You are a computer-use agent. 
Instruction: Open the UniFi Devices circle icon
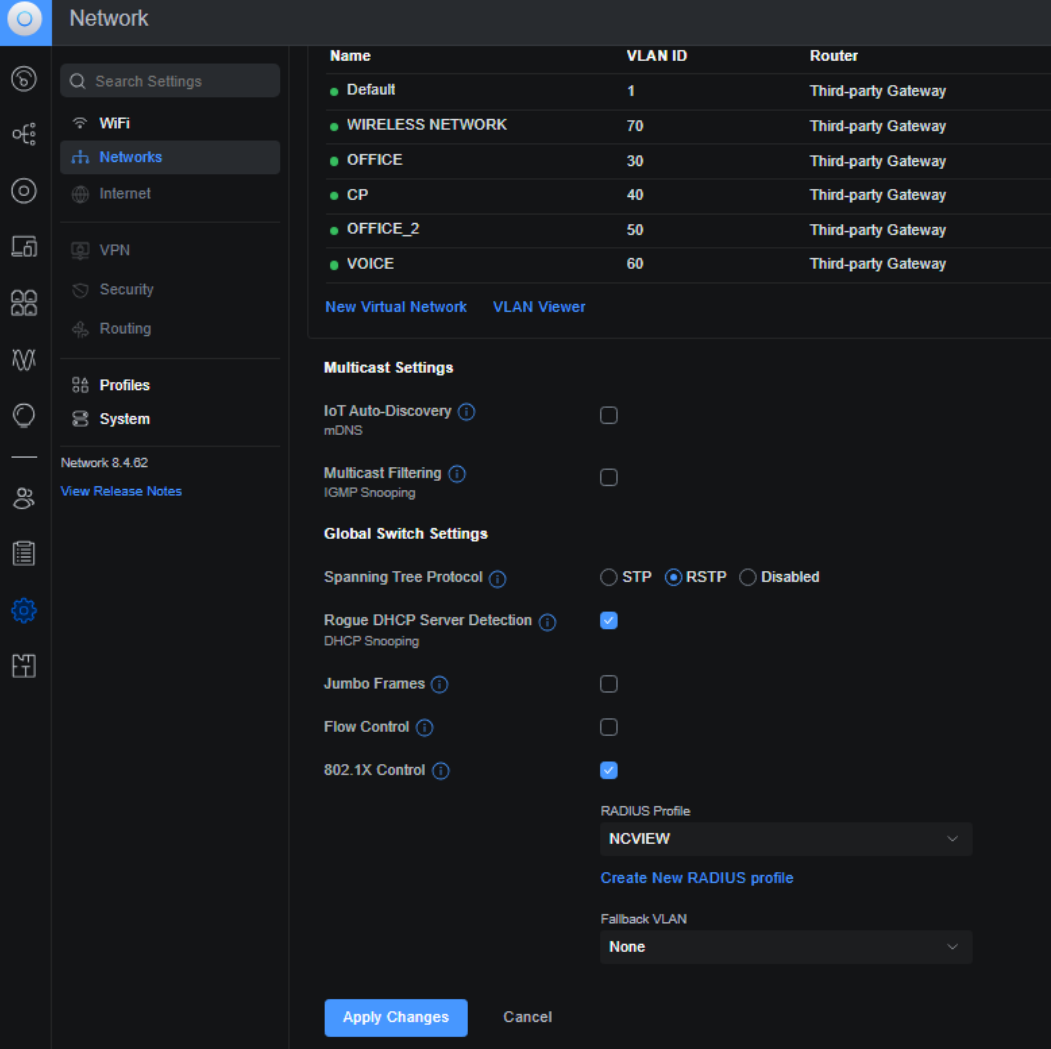click(24, 191)
